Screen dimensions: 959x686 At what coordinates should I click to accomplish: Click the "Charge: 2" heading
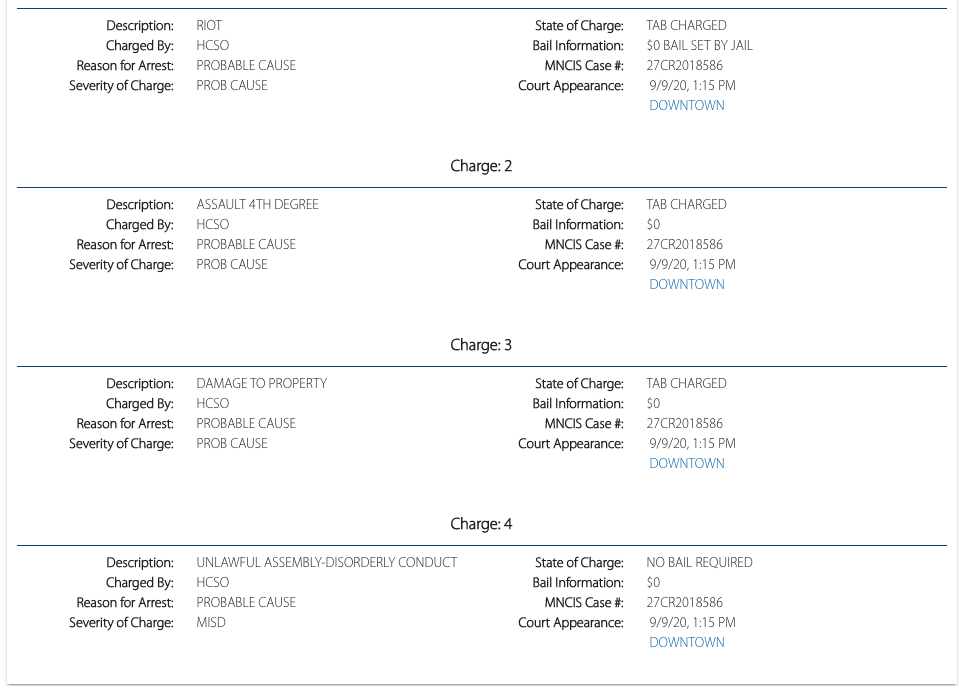(x=481, y=166)
